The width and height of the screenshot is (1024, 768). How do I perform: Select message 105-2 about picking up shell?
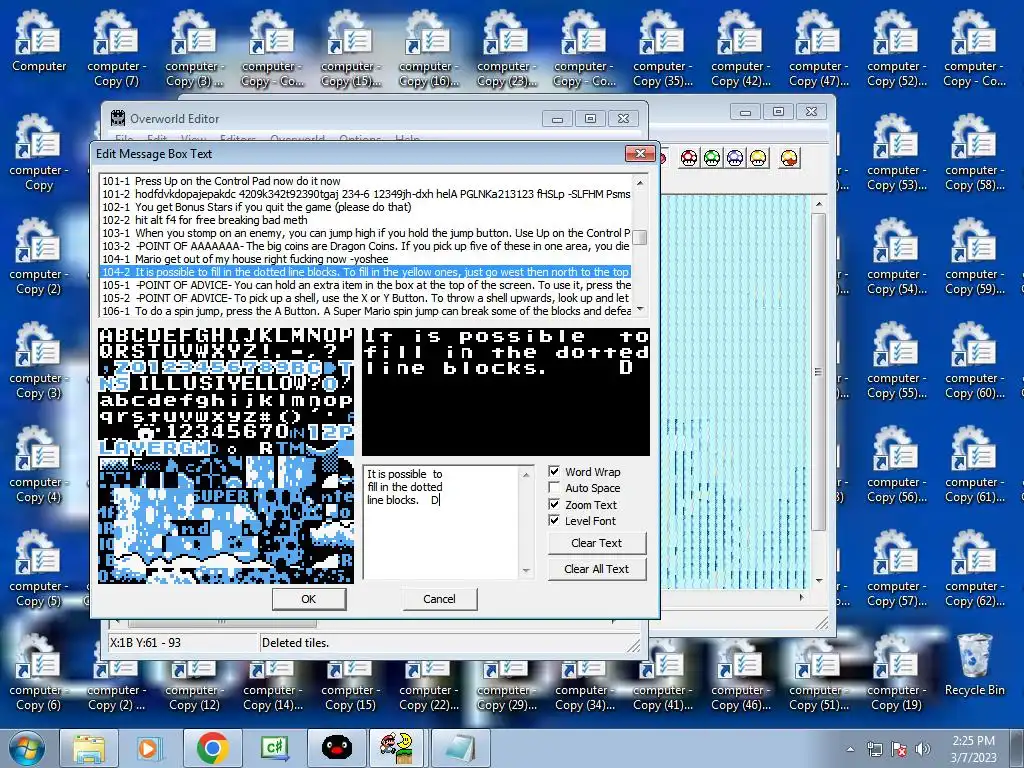[366, 298]
